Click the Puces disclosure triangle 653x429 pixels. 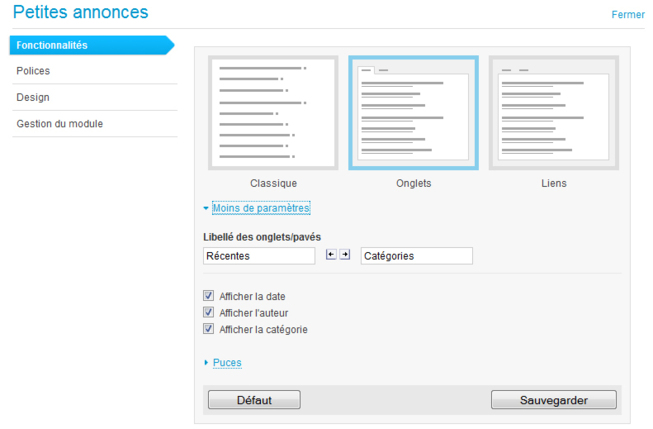tap(206, 363)
